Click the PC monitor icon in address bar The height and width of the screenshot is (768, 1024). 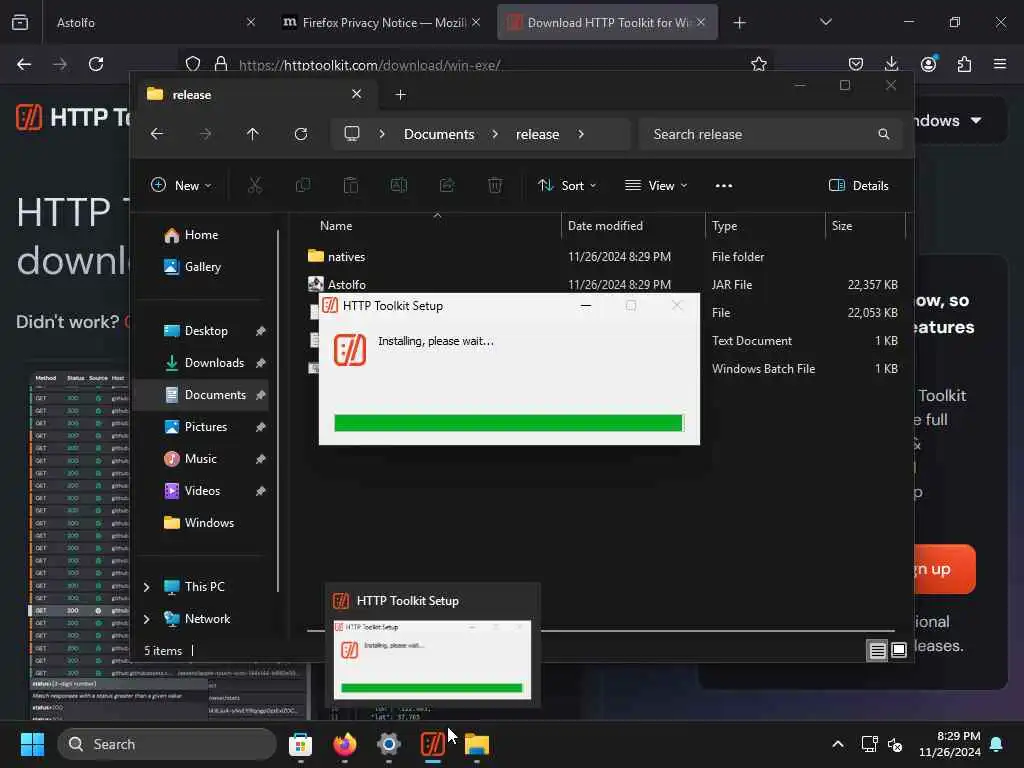[352, 134]
